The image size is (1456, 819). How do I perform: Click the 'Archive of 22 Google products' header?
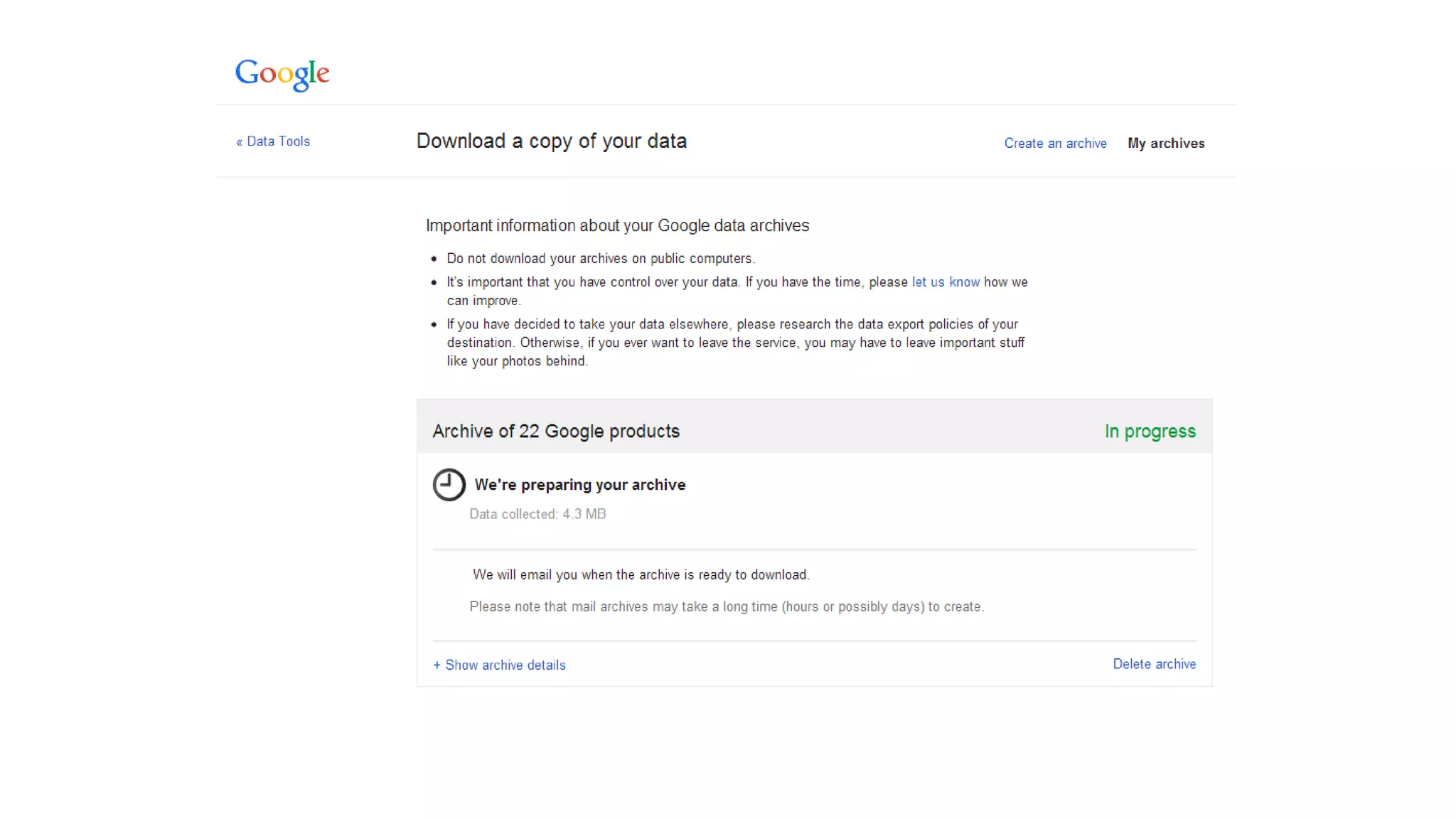(x=556, y=432)
